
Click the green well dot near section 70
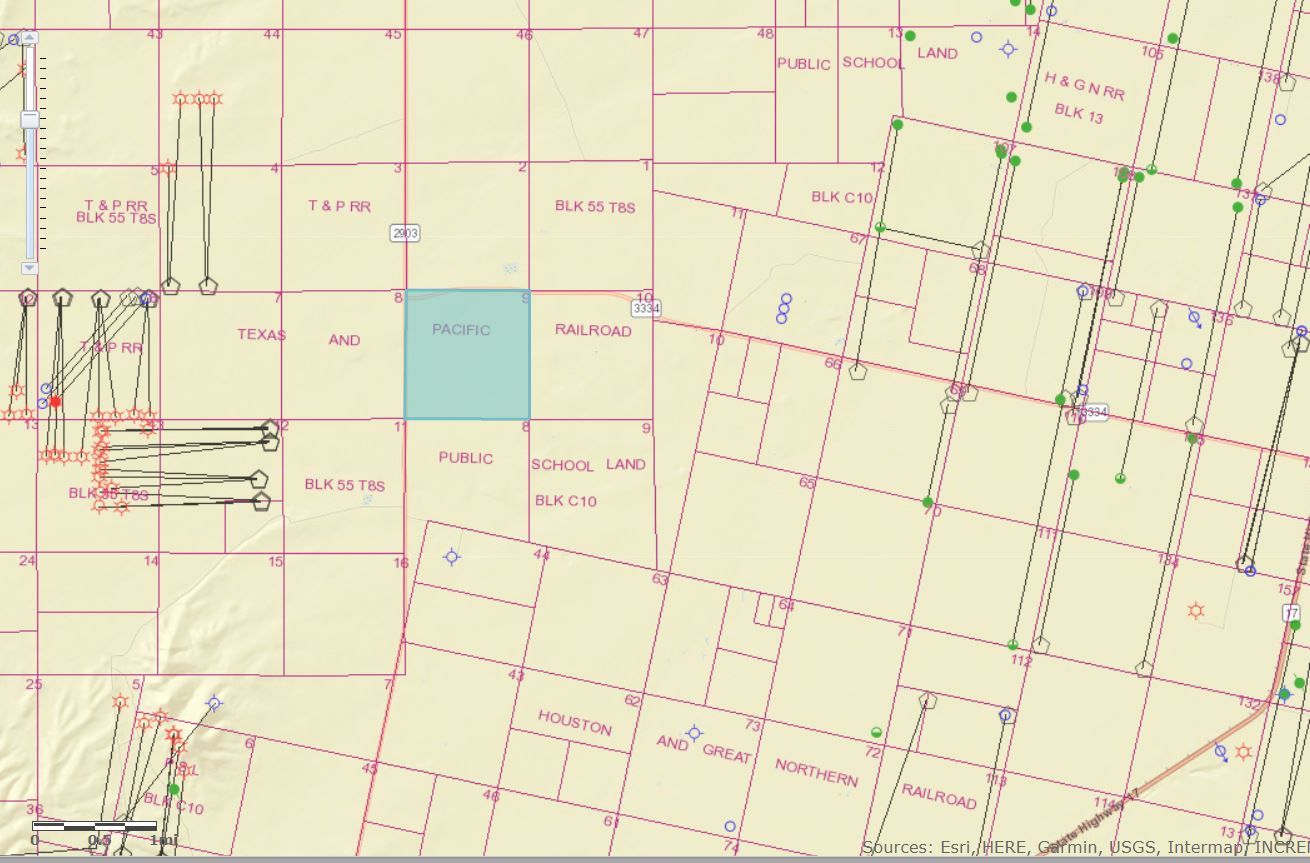click(928, 502)
